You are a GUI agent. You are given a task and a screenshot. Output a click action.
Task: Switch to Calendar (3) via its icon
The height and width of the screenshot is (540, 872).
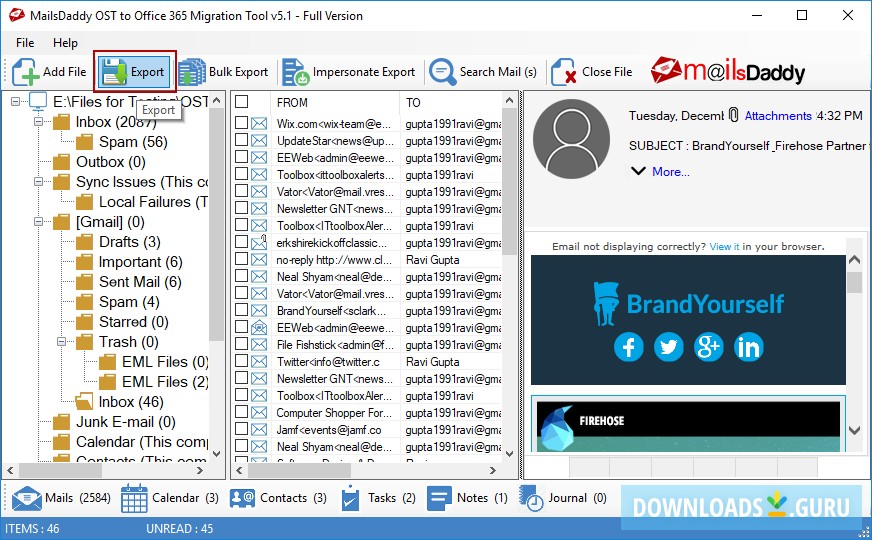point(134,498)
